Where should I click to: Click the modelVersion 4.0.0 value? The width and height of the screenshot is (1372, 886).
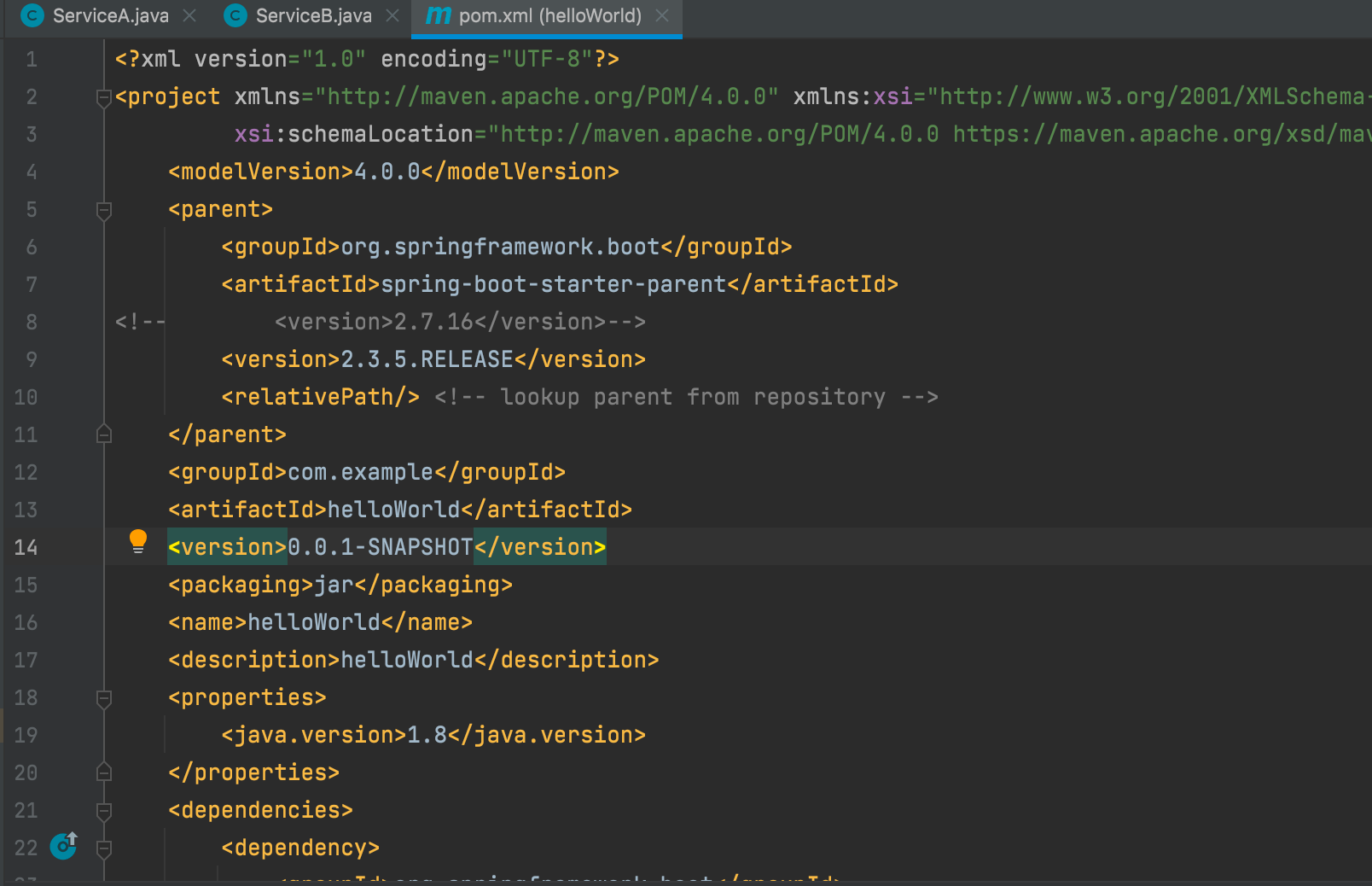387,172
